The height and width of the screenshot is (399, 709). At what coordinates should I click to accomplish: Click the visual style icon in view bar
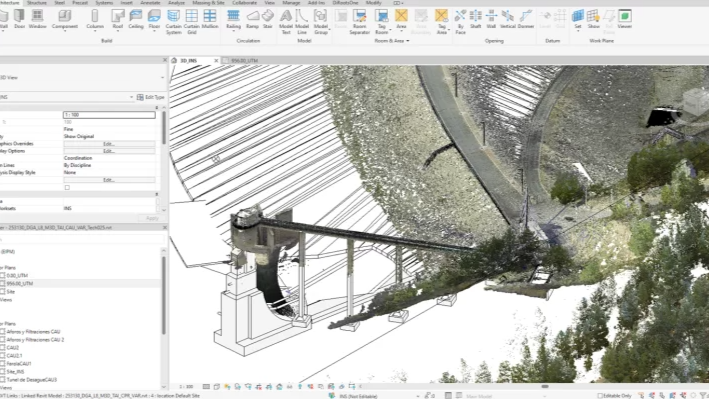tap(217, 387)
